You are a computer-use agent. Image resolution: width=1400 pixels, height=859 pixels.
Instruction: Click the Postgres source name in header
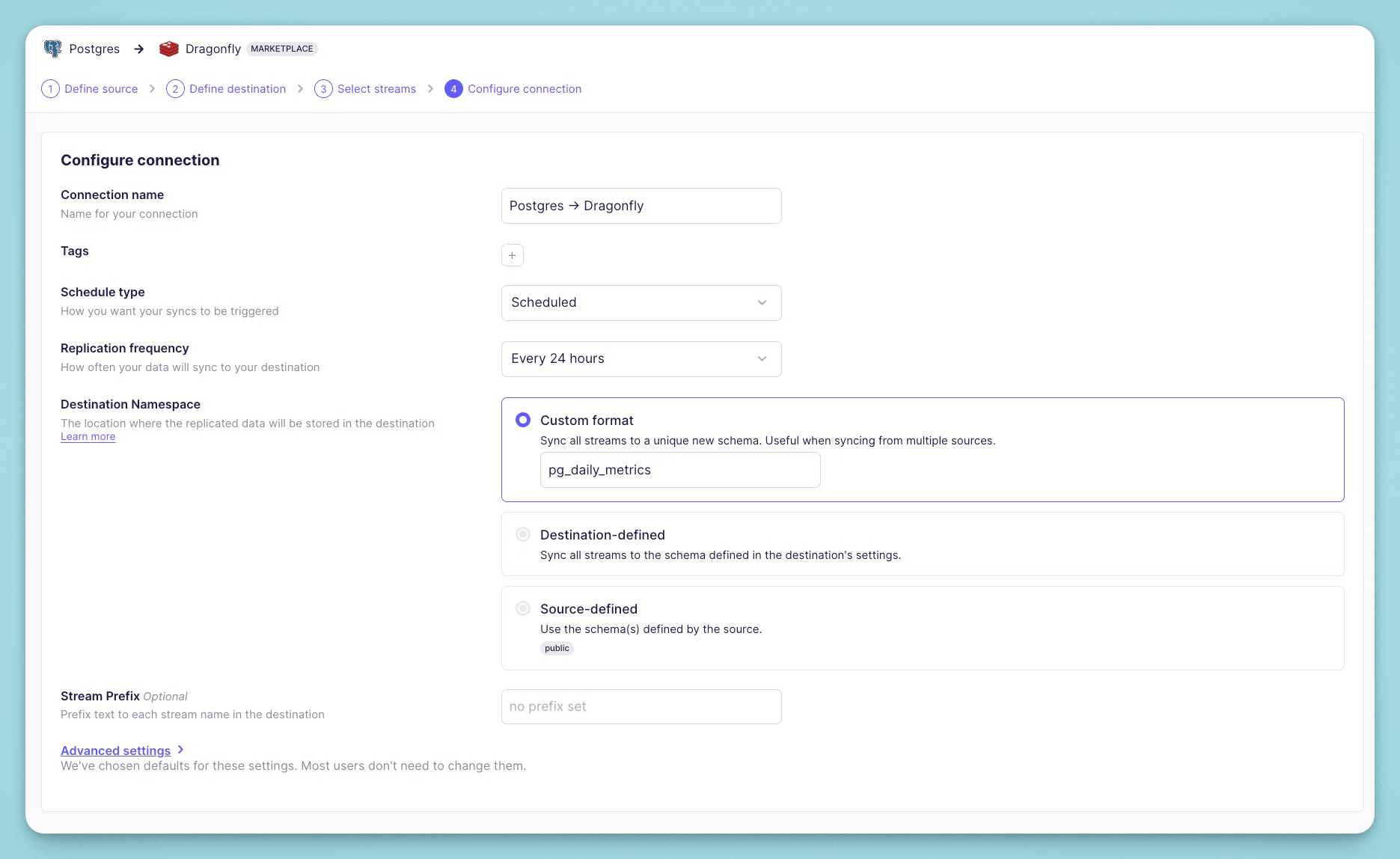coord(94,49)
